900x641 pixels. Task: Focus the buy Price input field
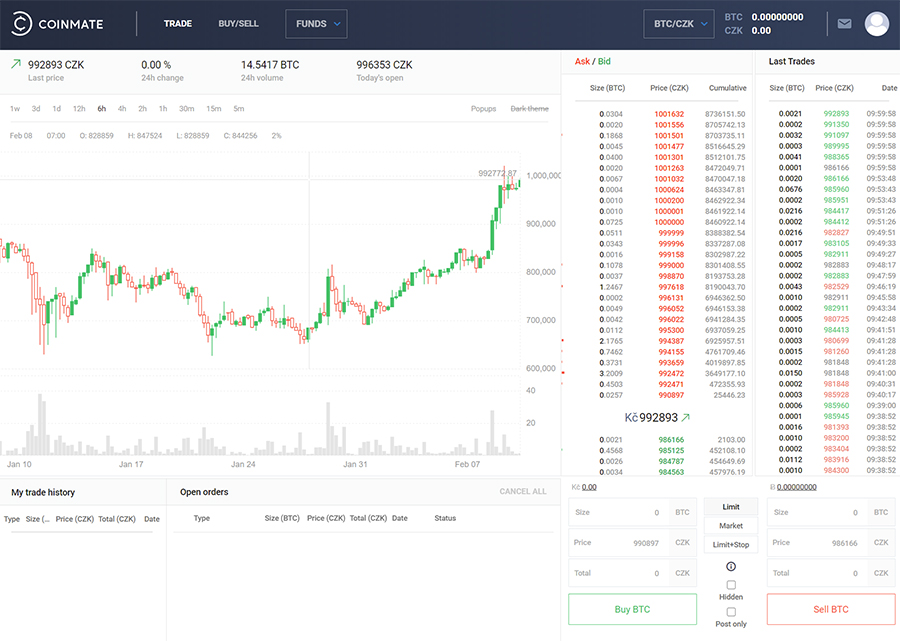point(632,542)
